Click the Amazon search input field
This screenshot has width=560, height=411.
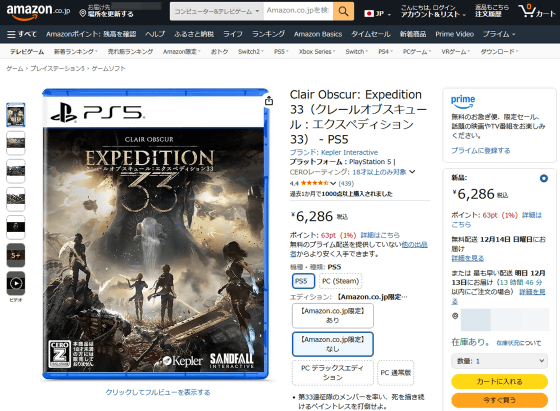(298, 11)
